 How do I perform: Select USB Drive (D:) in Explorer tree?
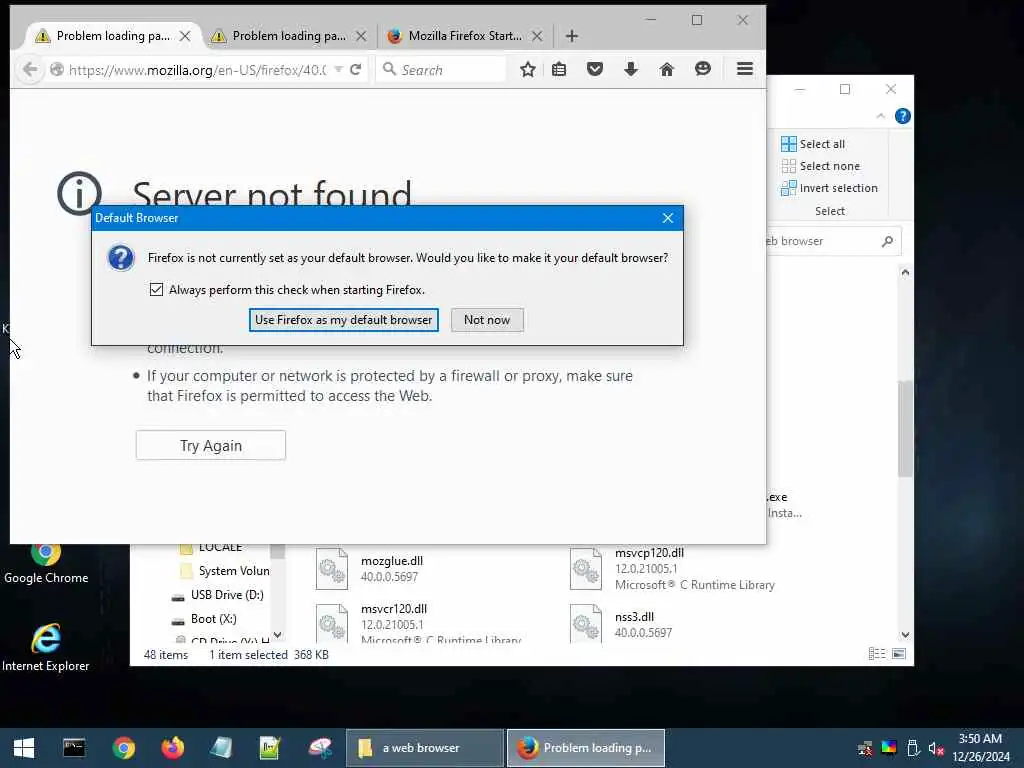click(217, 595)
